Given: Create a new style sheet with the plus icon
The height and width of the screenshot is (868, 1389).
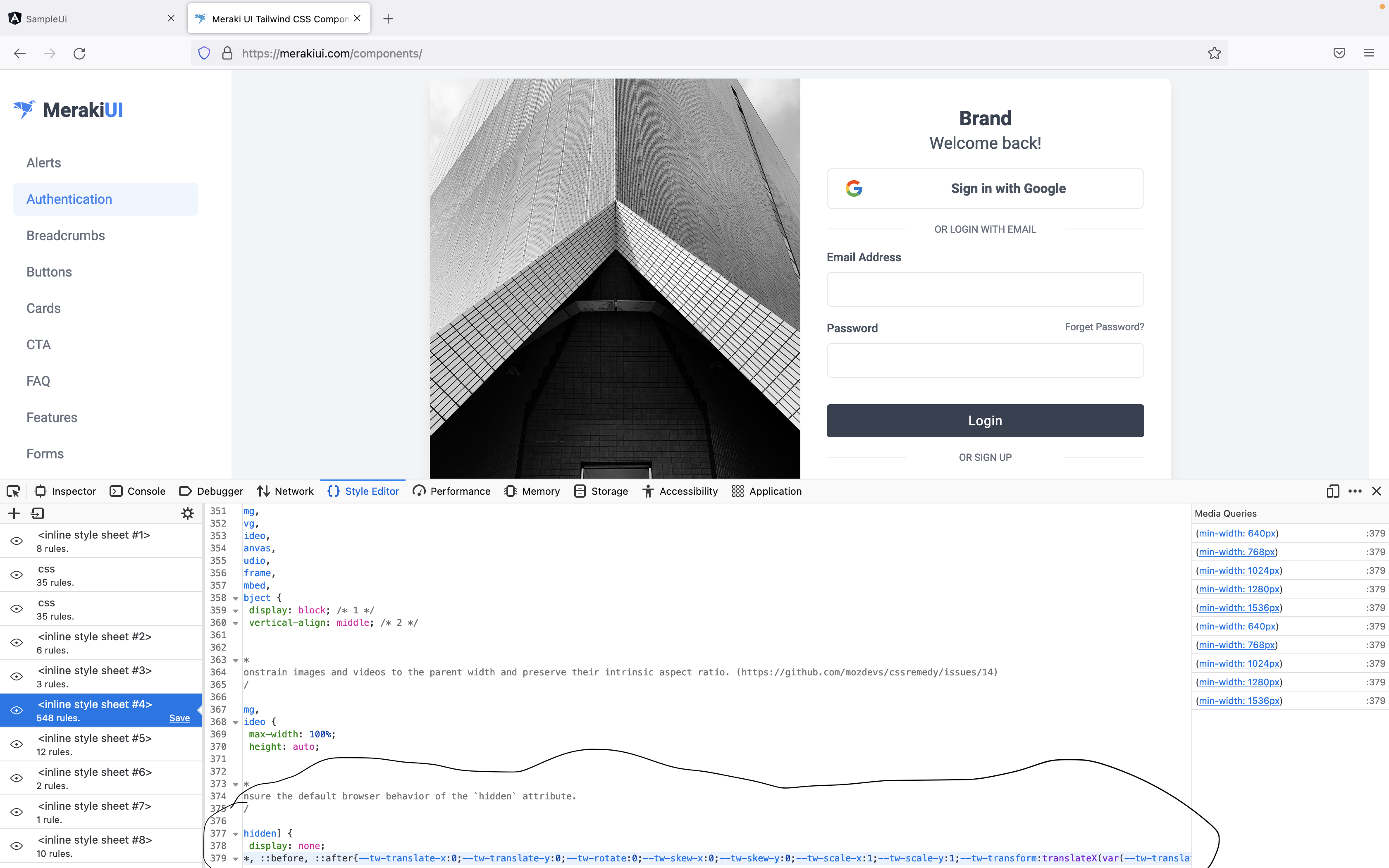Looking at the screenshot, I should click(x=14, y=514).
